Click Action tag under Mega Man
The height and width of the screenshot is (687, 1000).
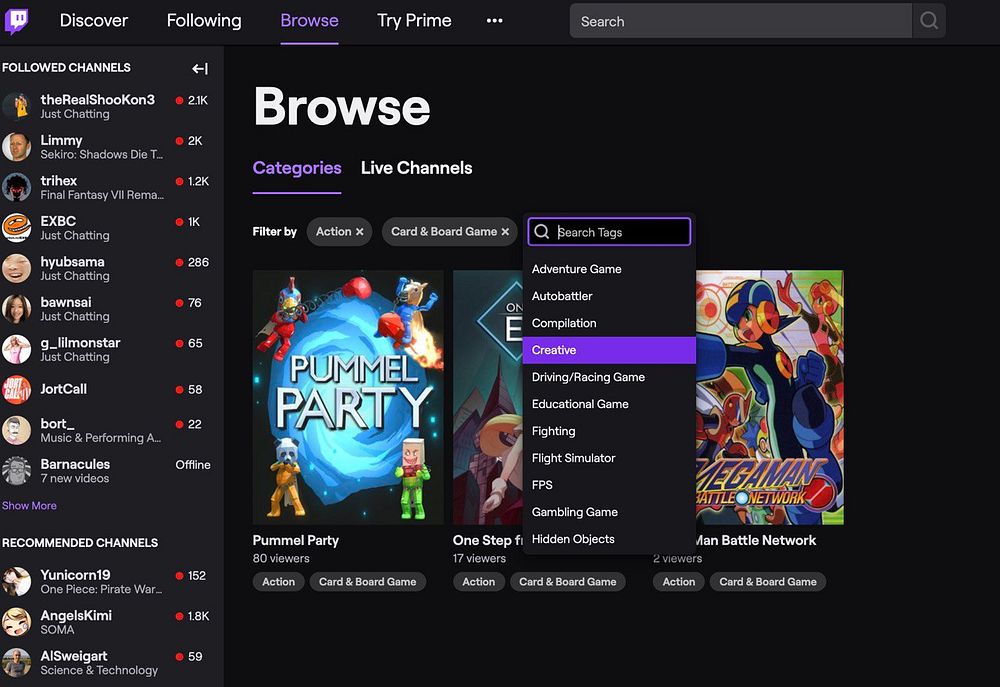679,582
